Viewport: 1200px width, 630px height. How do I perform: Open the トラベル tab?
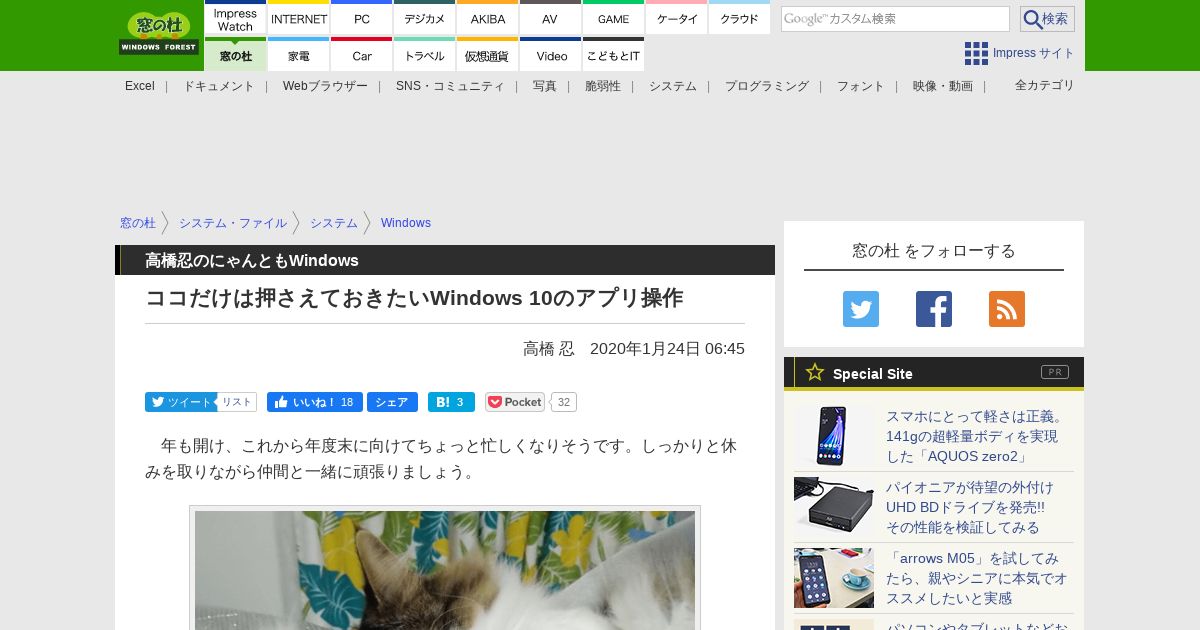click(425, 55)
